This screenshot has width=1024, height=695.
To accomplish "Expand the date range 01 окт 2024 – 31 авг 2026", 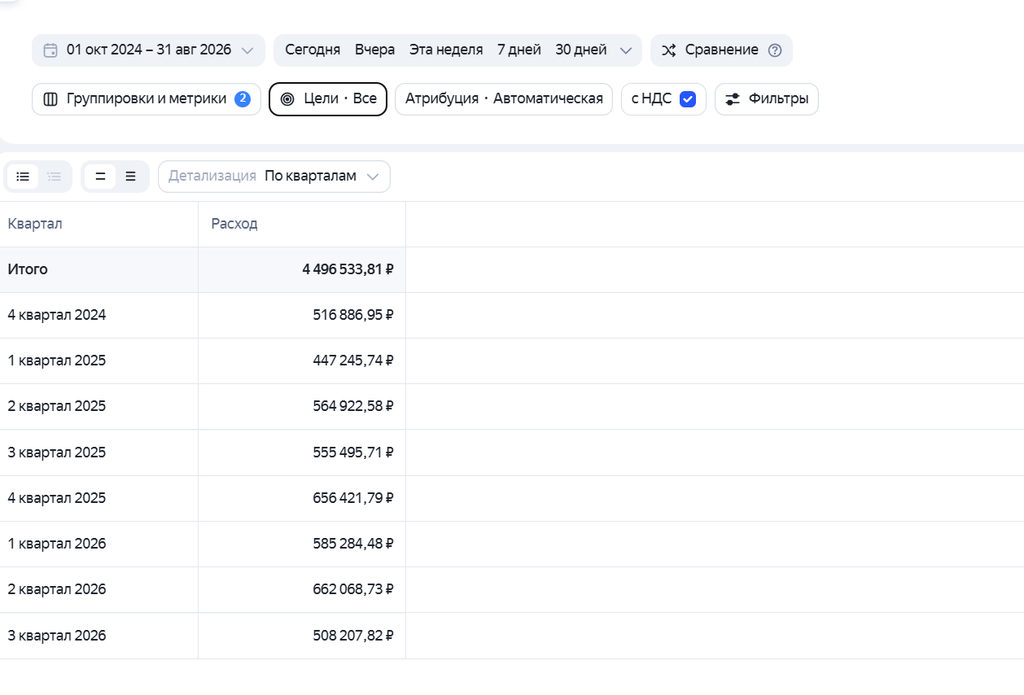I will tap(148, 50).
